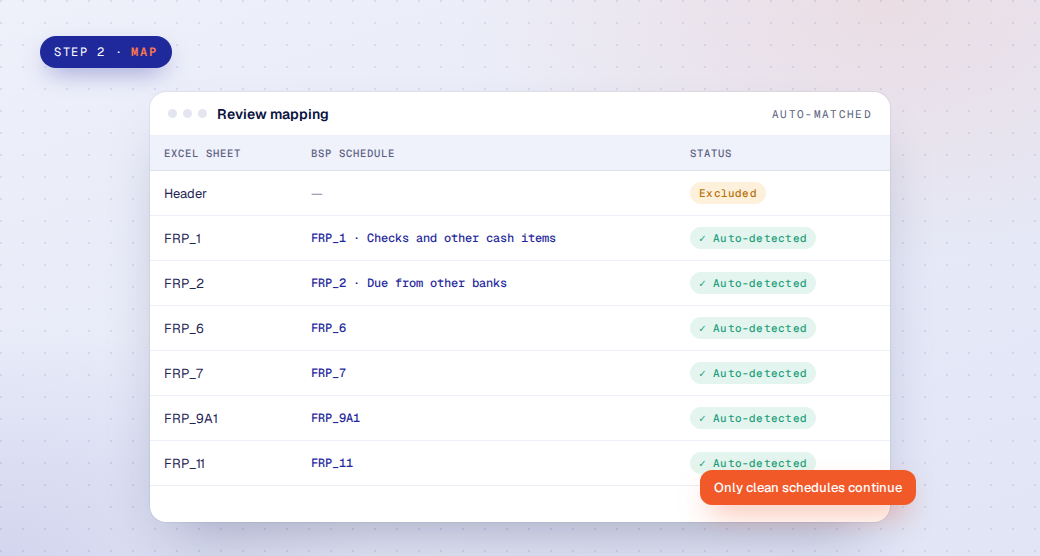1040x556 pixels.
Task: Open the FRP_6 BSP schedule link
Action: tap(328, 328)
